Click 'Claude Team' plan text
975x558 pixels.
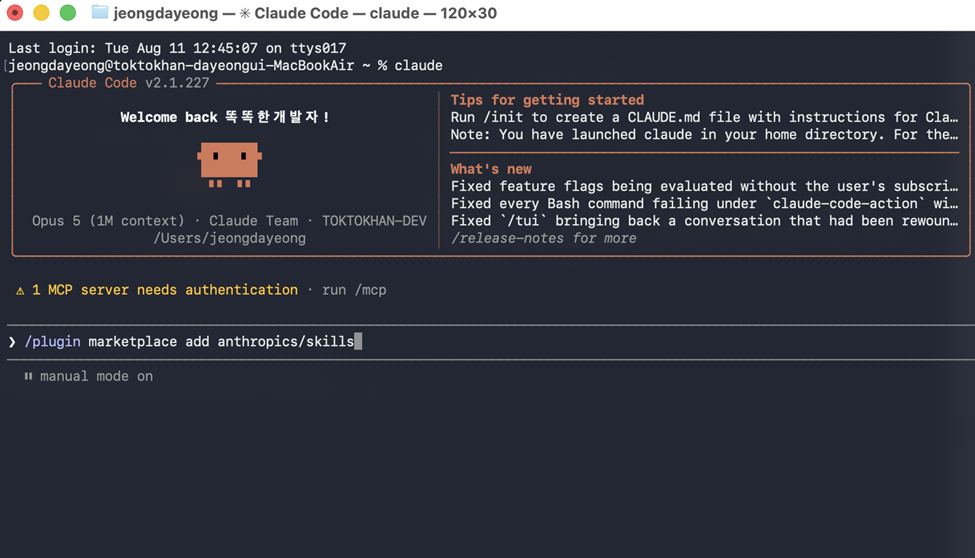(x=253, y=221)
